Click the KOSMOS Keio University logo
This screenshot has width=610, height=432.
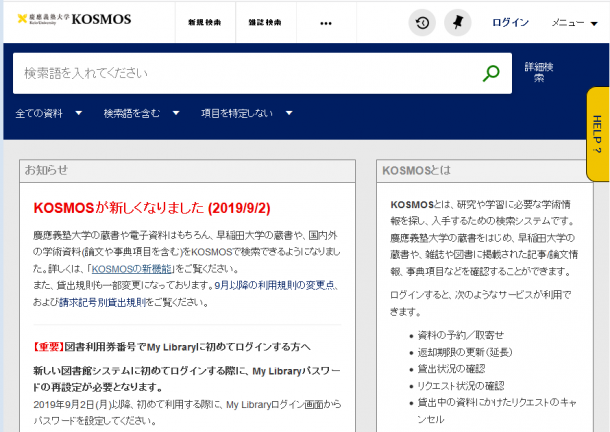(x=74, y=19)
